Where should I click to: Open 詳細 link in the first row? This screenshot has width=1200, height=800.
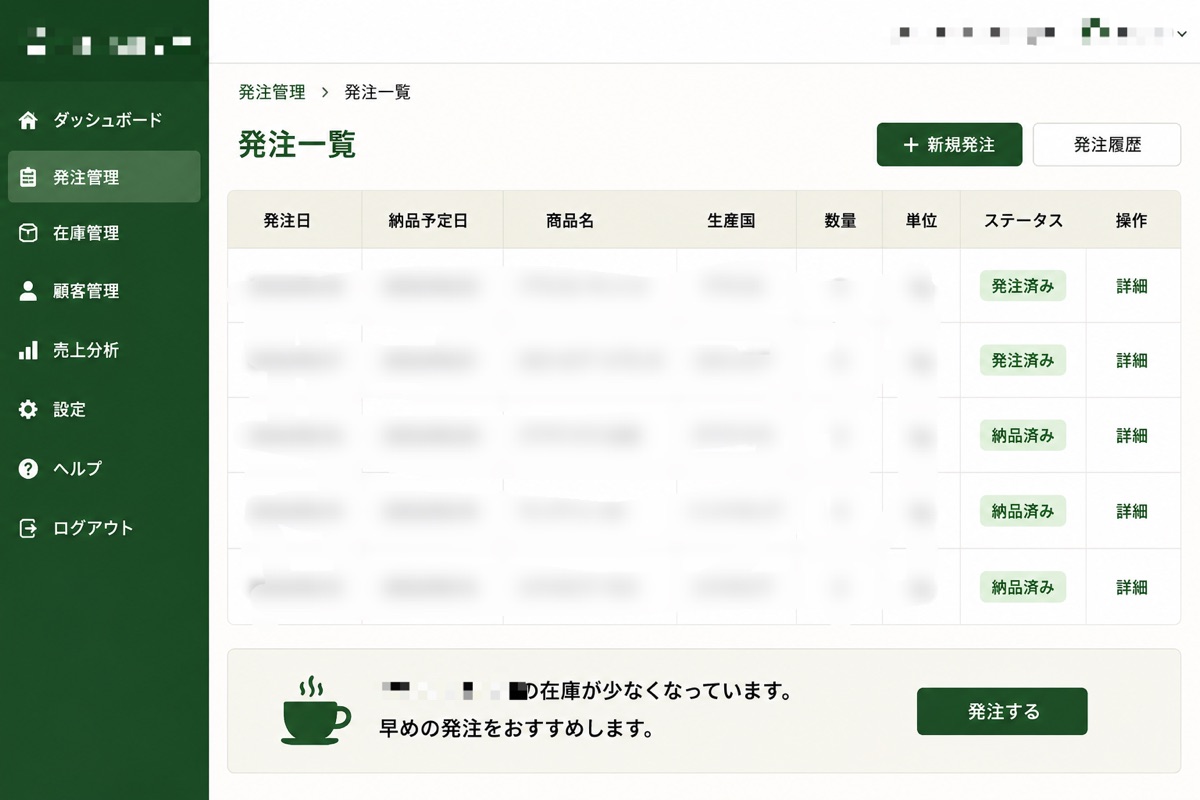[x=1132, y=286]
